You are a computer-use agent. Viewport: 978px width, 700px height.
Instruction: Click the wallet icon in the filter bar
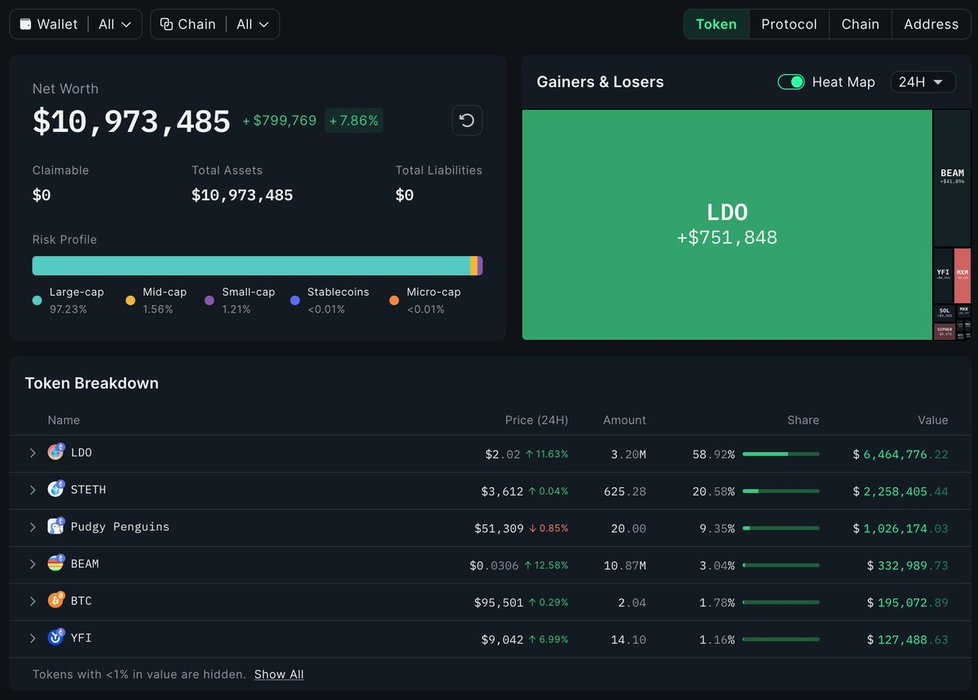click(26, 24)
